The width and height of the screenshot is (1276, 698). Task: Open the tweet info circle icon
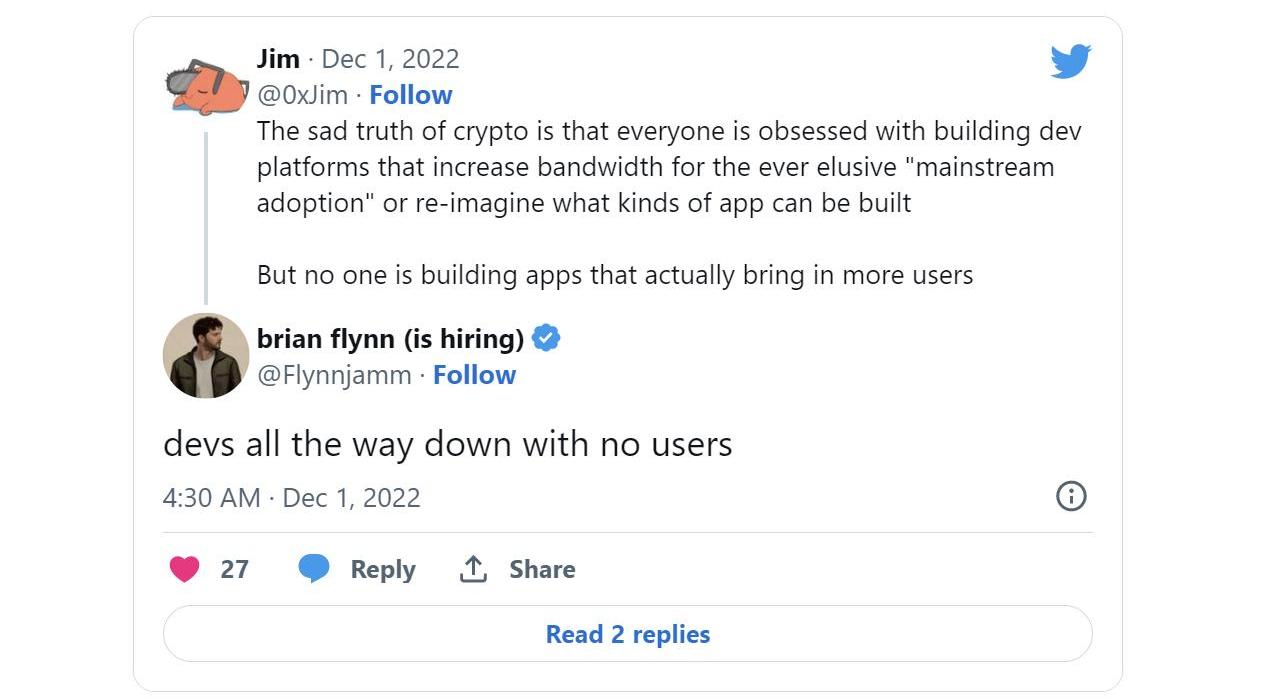[x=1071, y=496]
